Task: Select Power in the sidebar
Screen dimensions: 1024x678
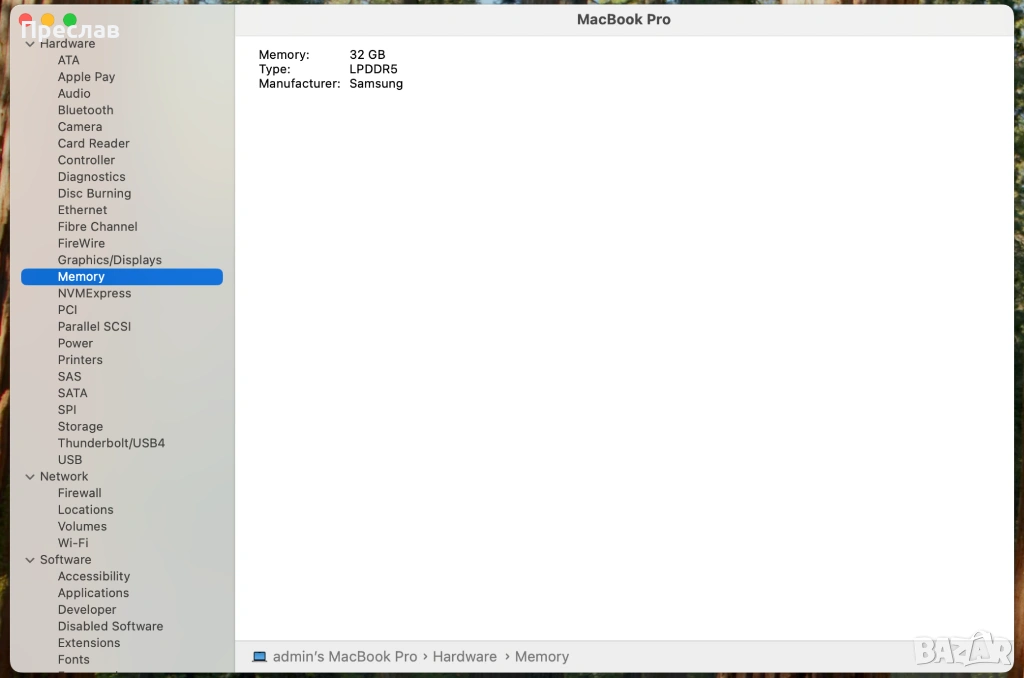Action: [x=75, y=343]
